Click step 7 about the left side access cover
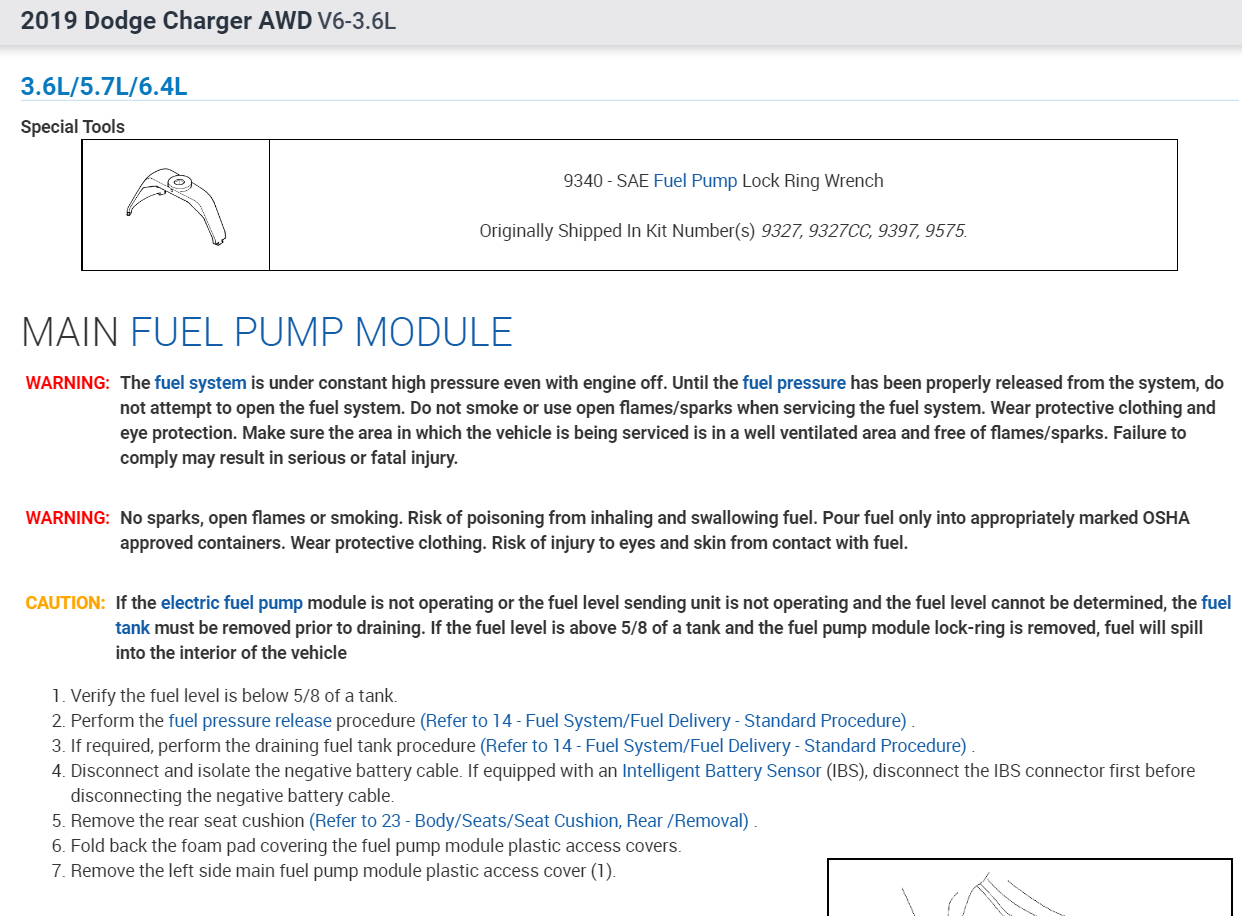The height and width of the screenshot is (916, 1242). coord(343,871)
